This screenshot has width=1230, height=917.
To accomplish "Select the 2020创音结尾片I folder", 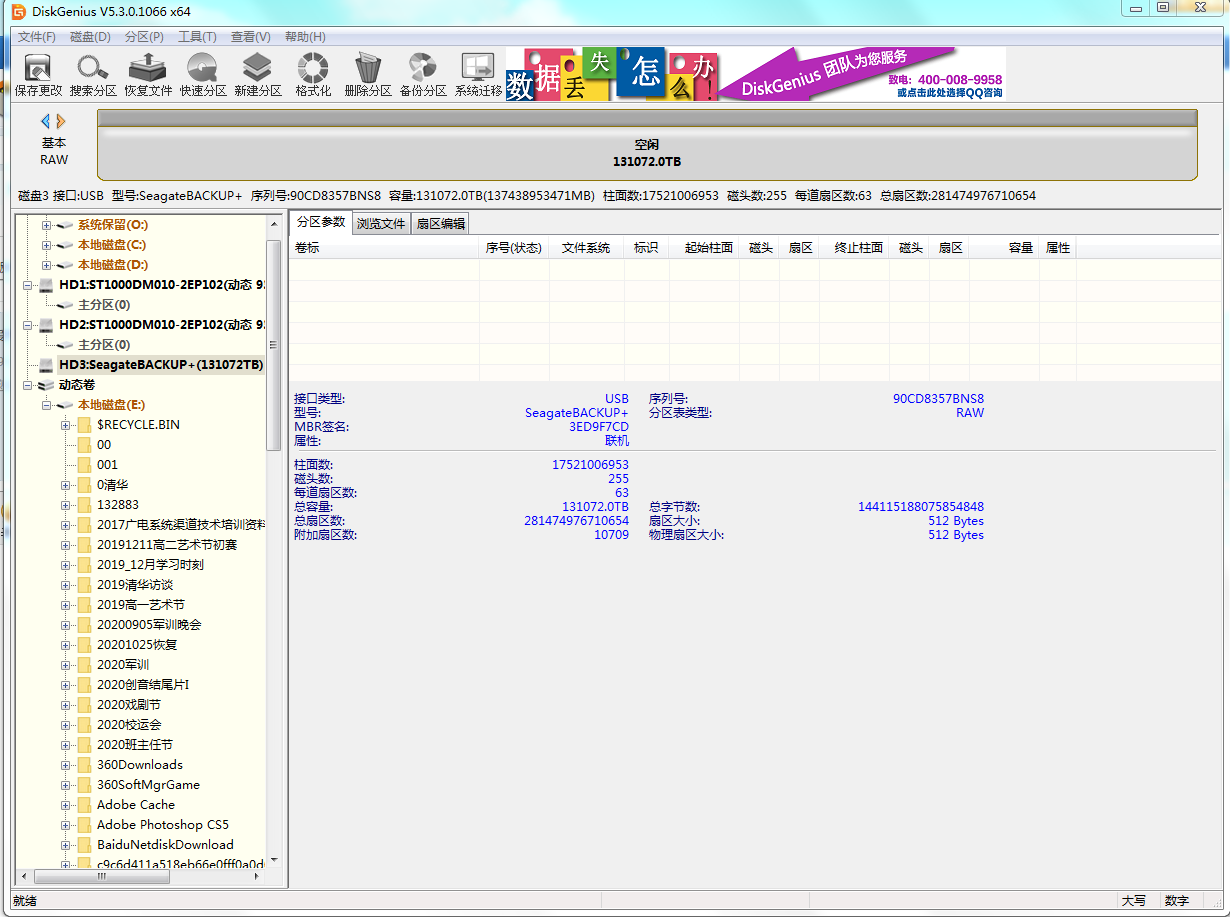I will 143,685.
